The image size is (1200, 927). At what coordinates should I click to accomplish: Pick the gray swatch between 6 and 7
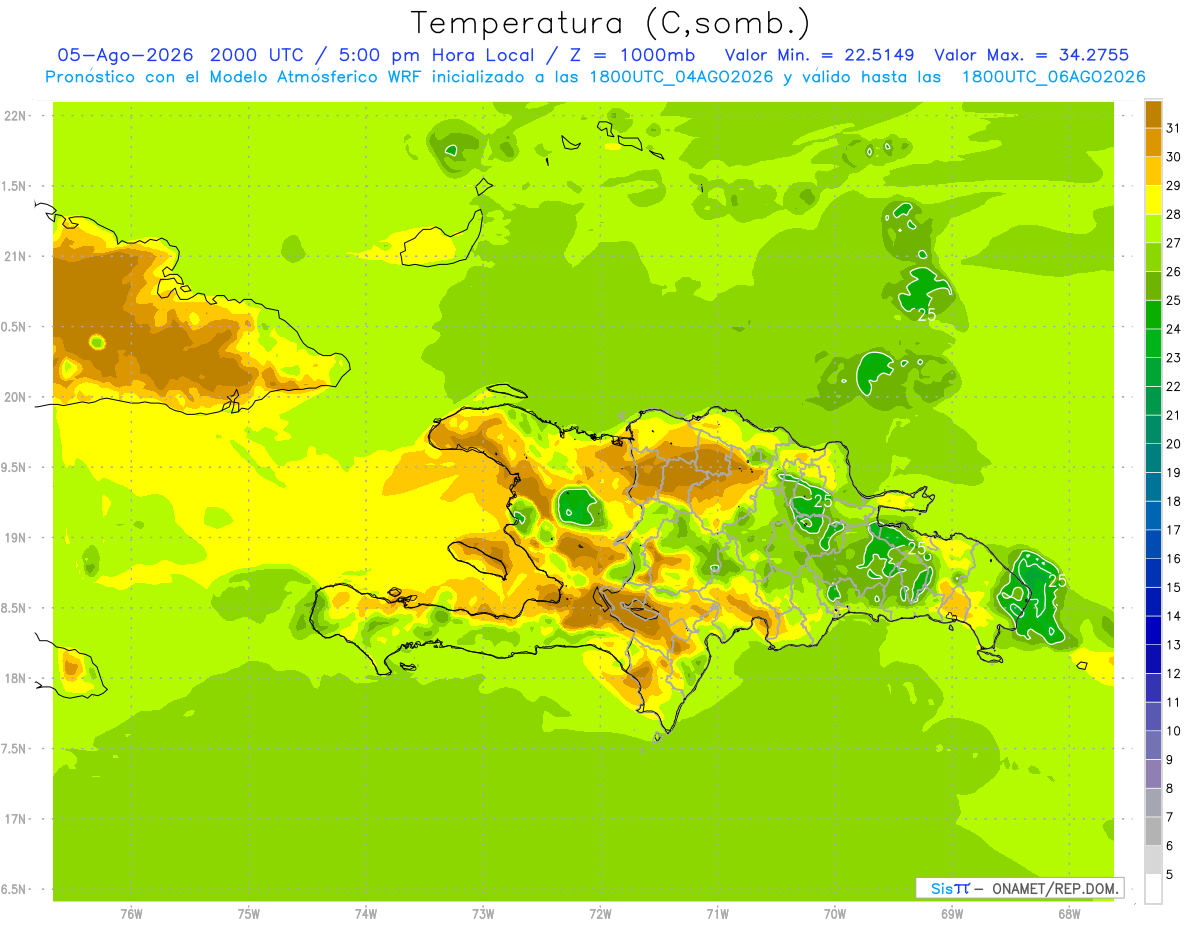point(1153,831)
